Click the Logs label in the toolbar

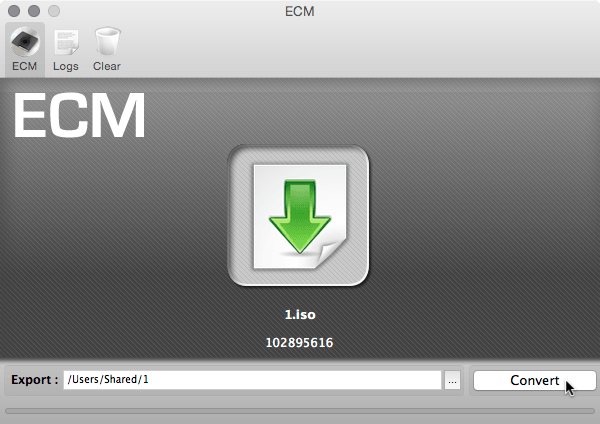click(66, 66)
